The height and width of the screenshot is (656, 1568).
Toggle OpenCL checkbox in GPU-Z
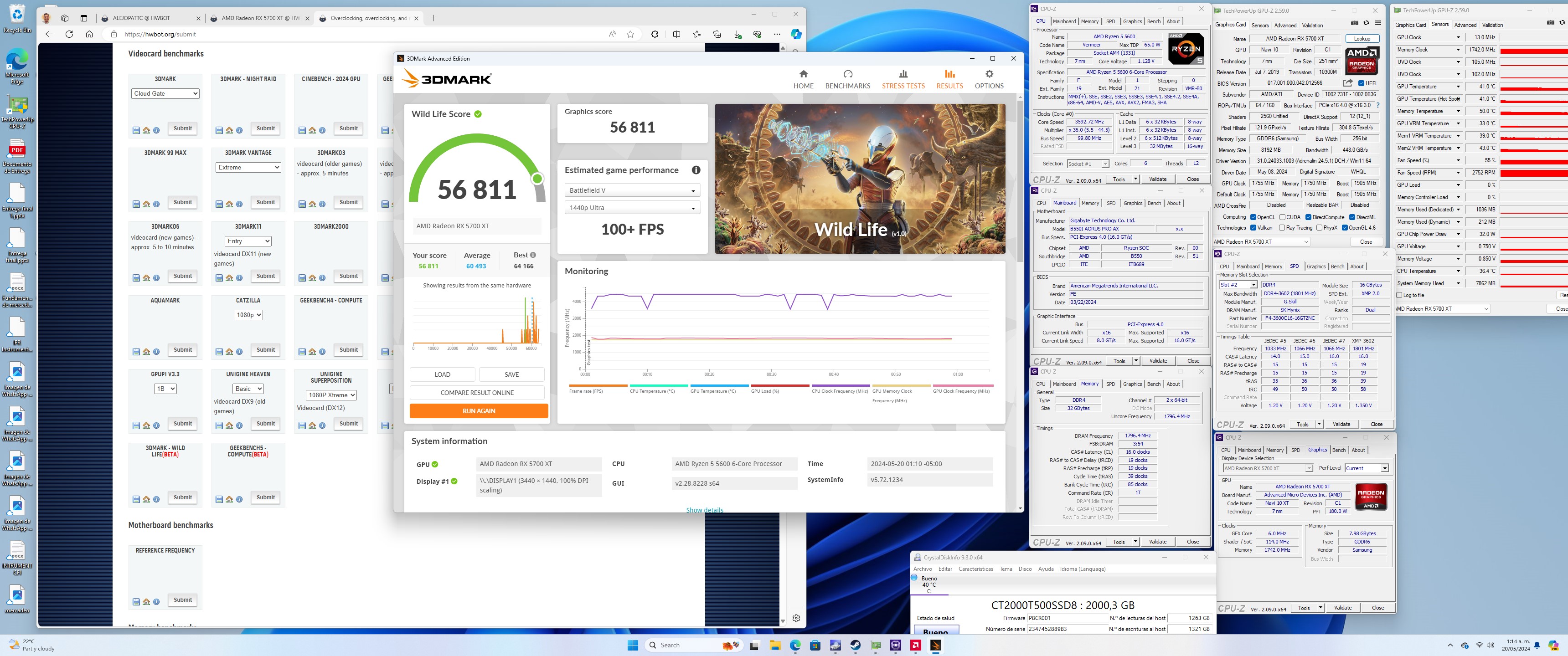[1253, 217]
